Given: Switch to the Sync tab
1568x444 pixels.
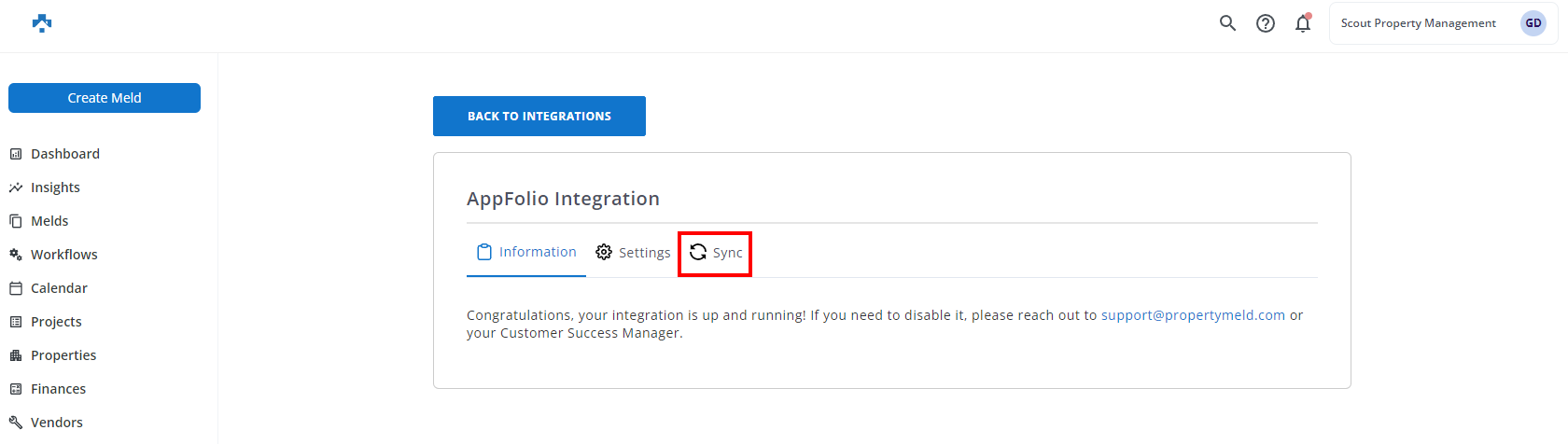Looking at the screenshot, I should [716, 253].
